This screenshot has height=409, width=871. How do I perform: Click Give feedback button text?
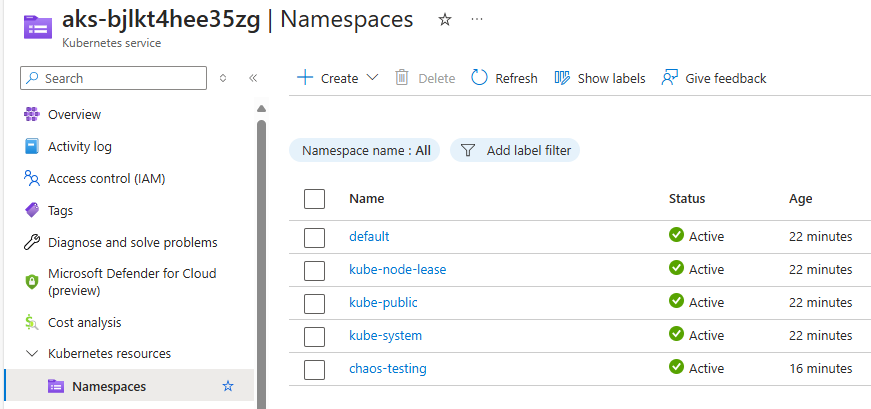(725, 78)
